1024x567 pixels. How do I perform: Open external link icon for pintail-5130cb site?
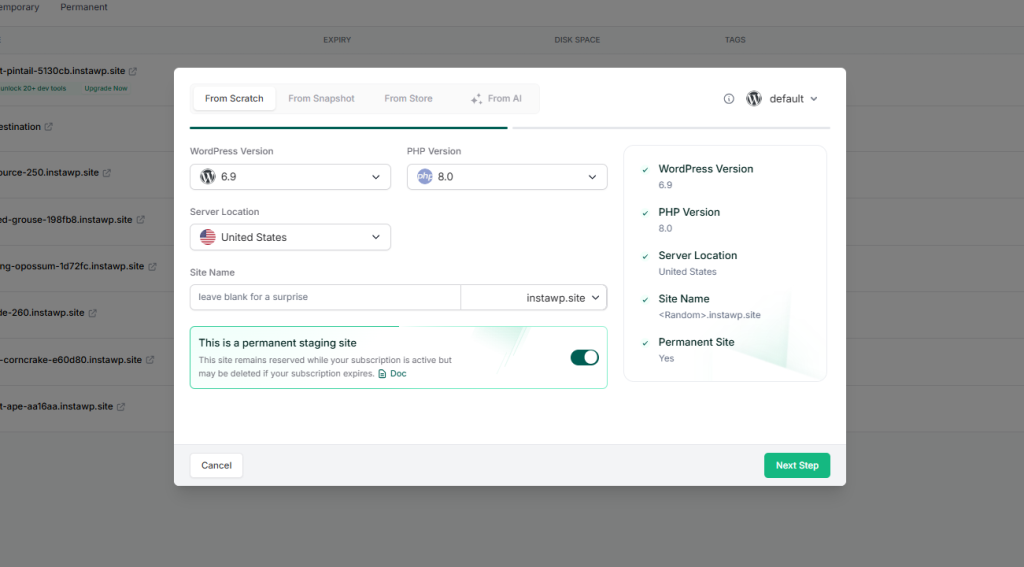click(x=133, y=71)
